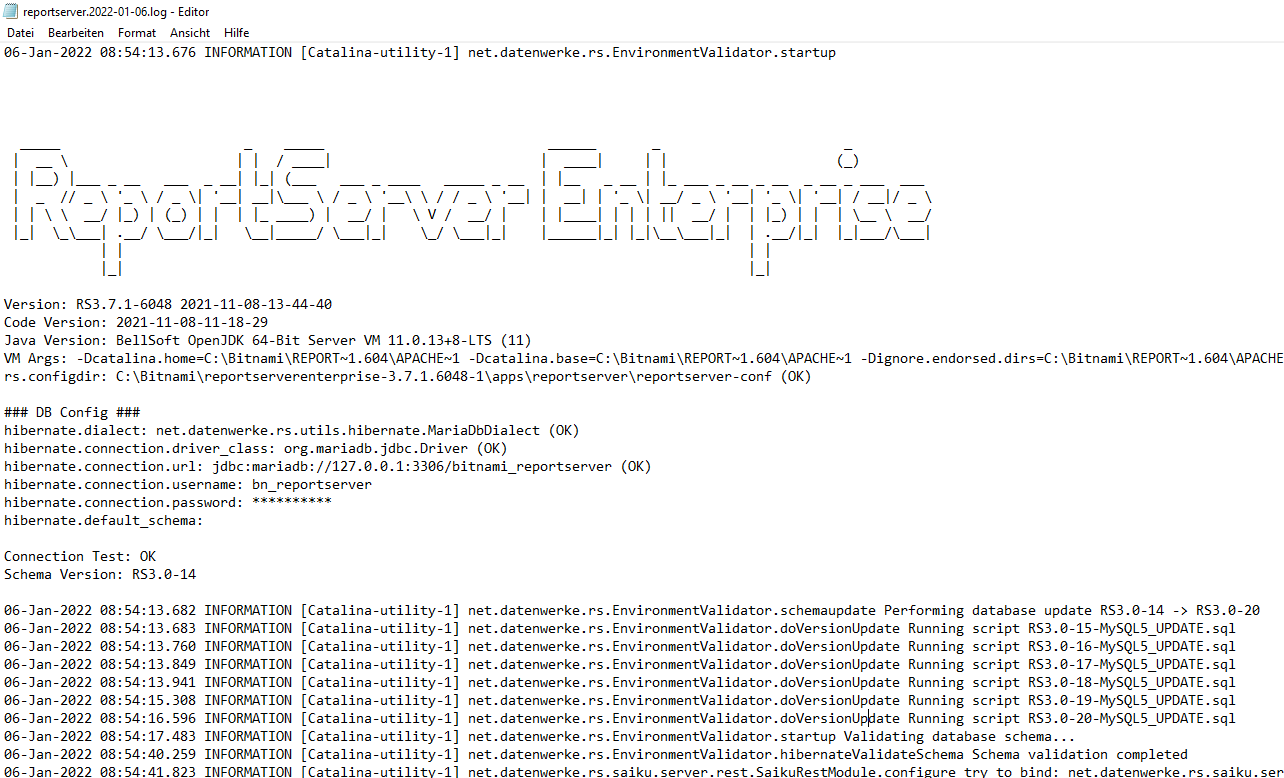The height and width of the screenshot is (778, 1284).
Task: Click the 'Schema validation completed' line
Action: coord(596,755)
